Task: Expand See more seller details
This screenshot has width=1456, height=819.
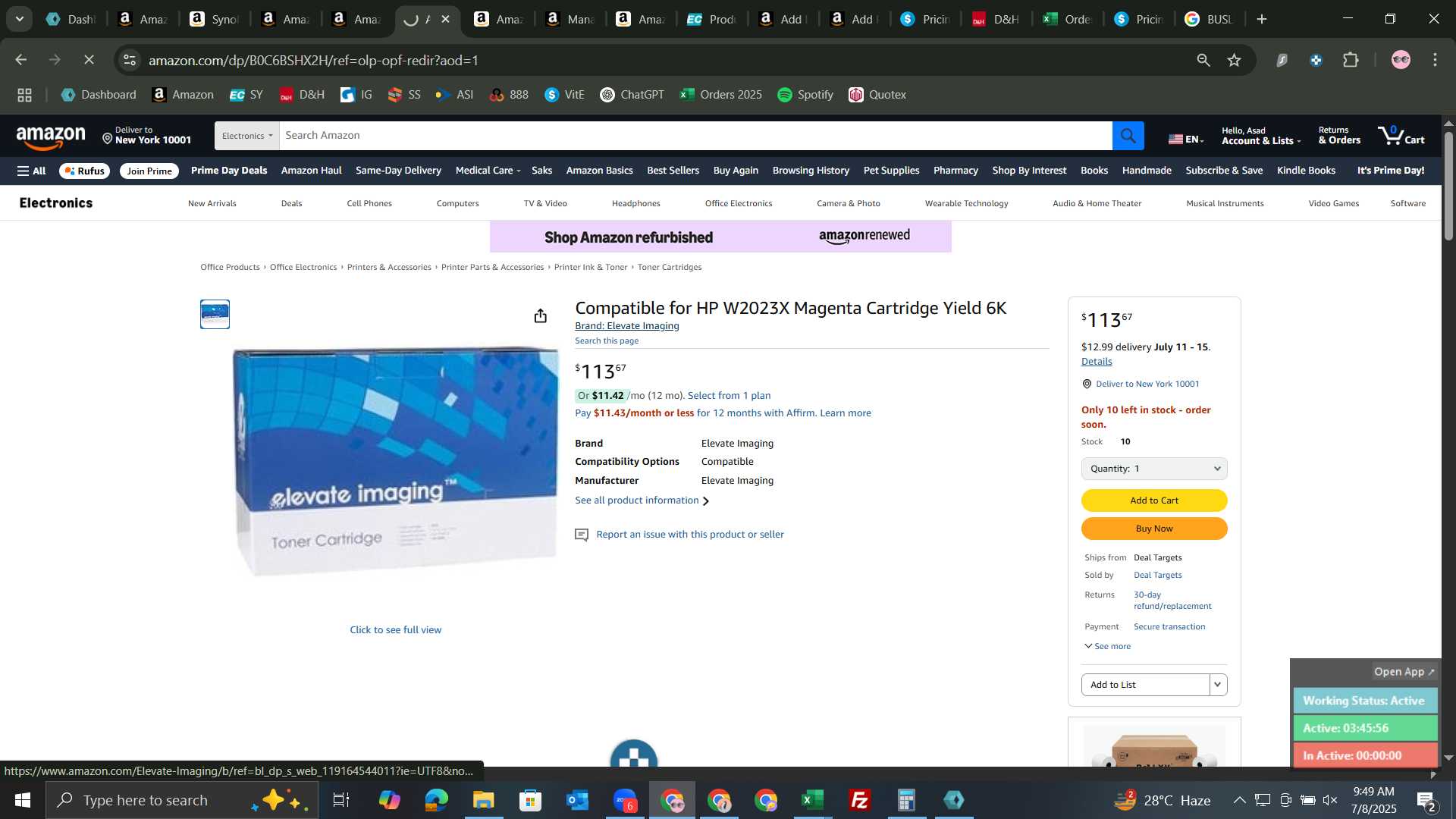Action: [x=1108, y=646]
